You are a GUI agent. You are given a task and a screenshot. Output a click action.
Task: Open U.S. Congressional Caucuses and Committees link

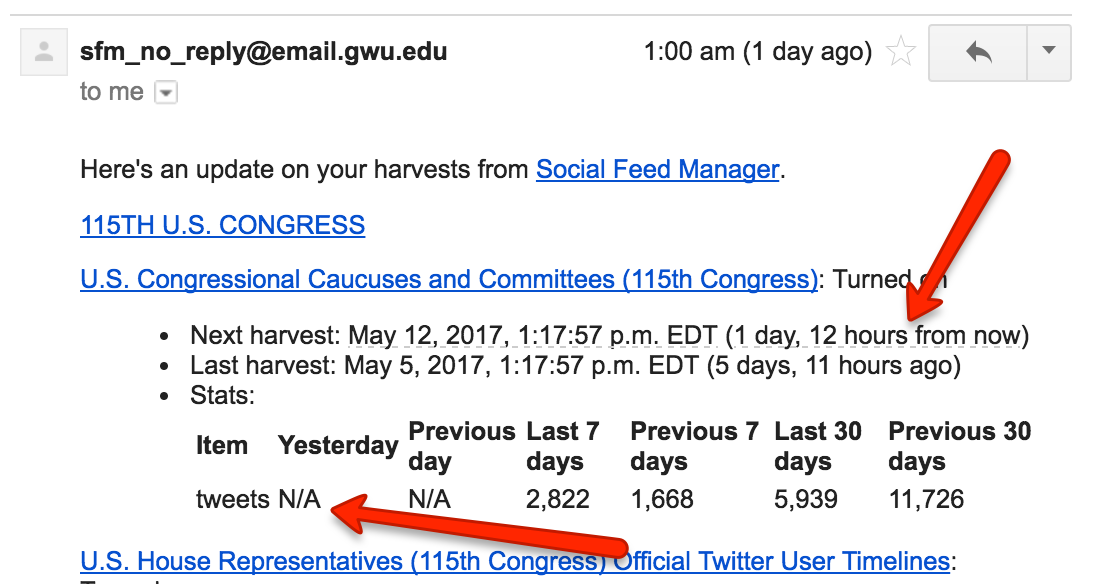click(x=449, y=279)
